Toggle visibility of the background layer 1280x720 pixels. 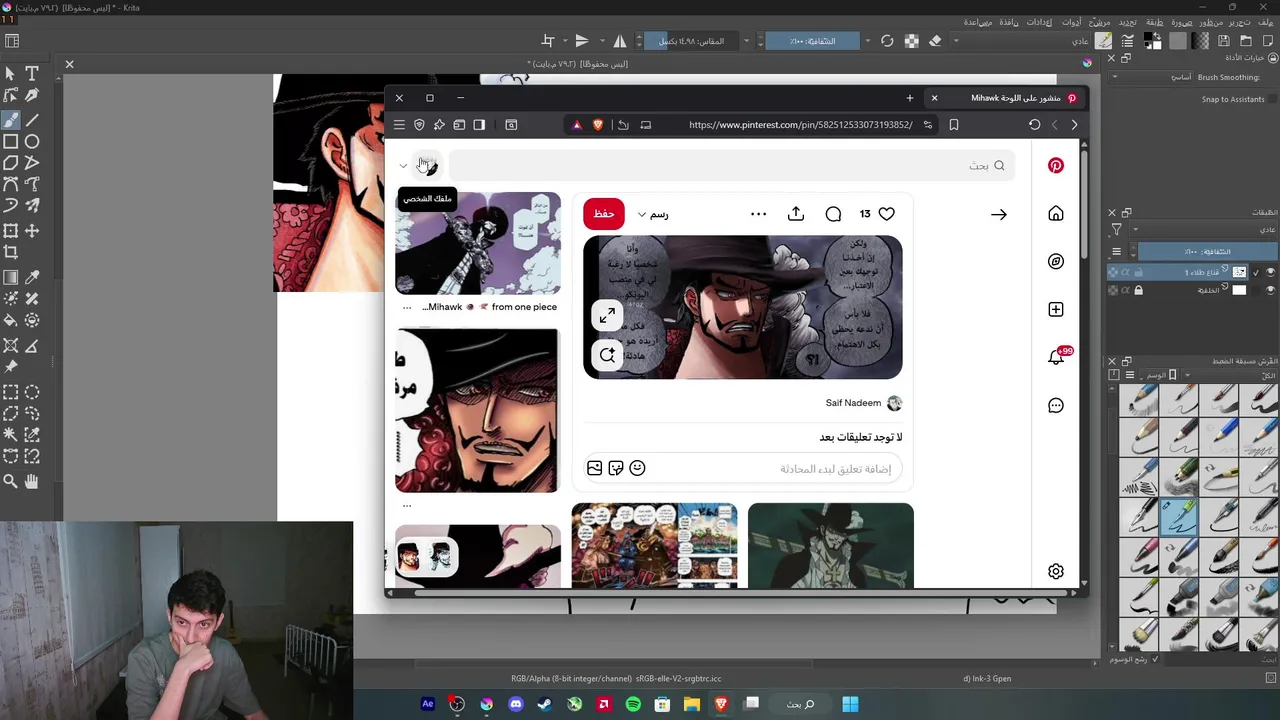point(1271,290)
